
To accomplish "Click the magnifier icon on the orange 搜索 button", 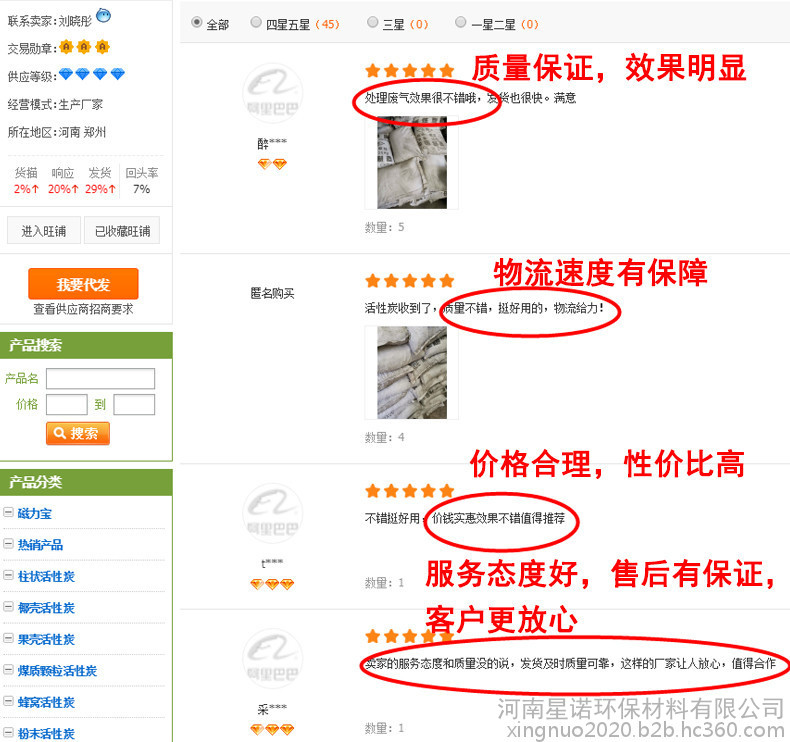I will pos(59,433).
